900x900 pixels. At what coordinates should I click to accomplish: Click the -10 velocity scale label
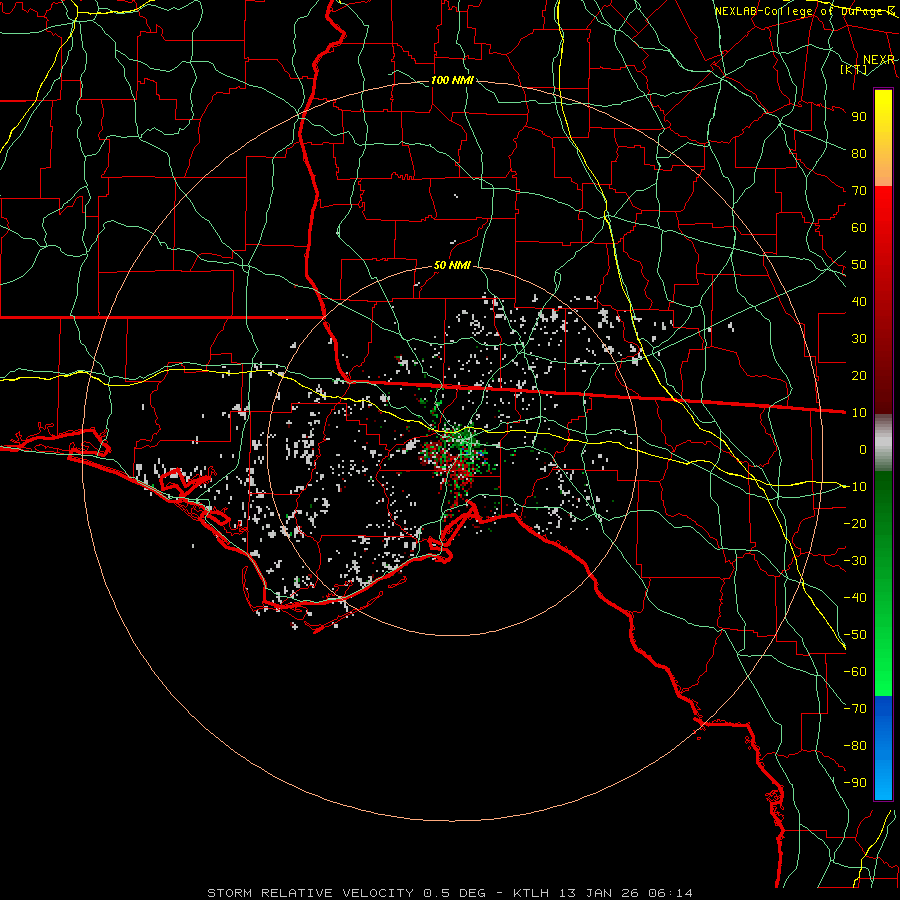855,487
